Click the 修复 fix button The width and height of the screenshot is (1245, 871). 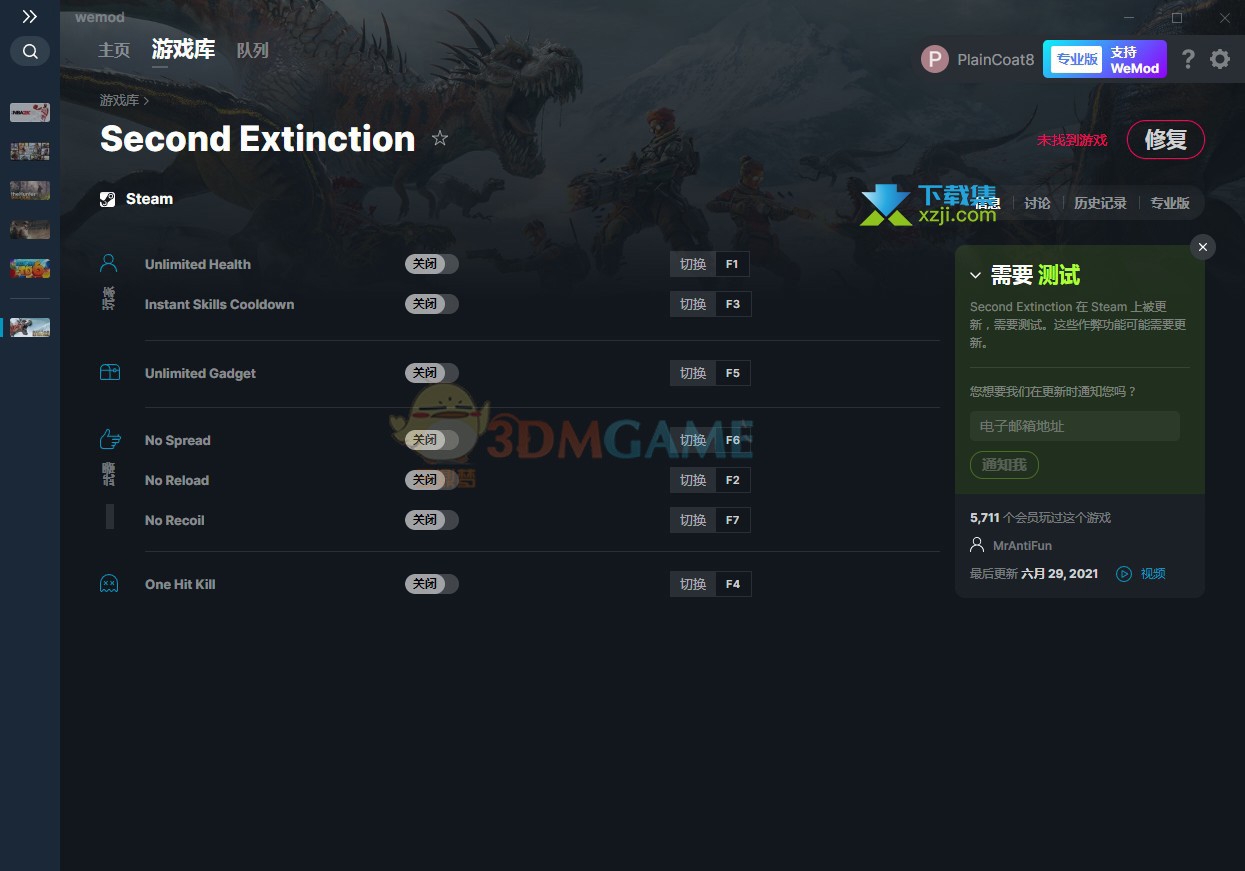[1165, 139]
